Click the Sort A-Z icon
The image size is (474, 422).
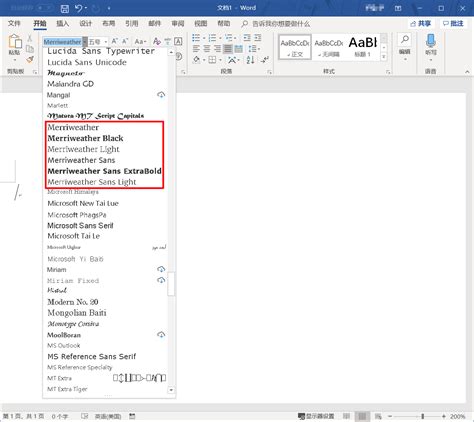[250, 60]
